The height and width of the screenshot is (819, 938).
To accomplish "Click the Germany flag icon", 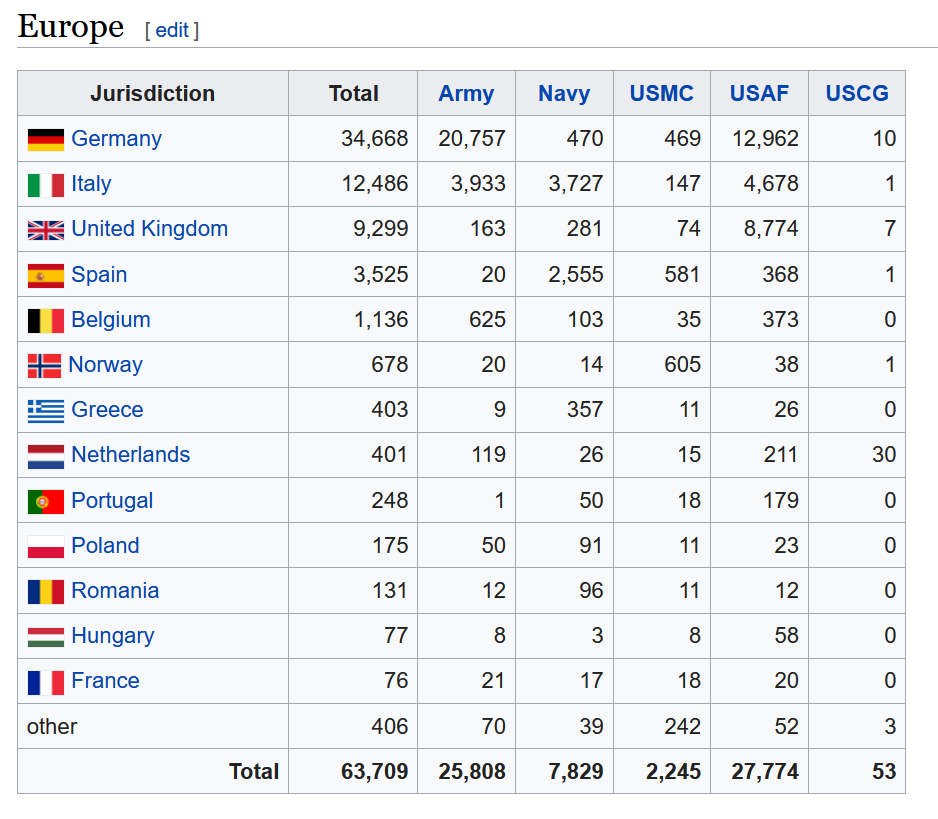I will (x=45, y=139).
